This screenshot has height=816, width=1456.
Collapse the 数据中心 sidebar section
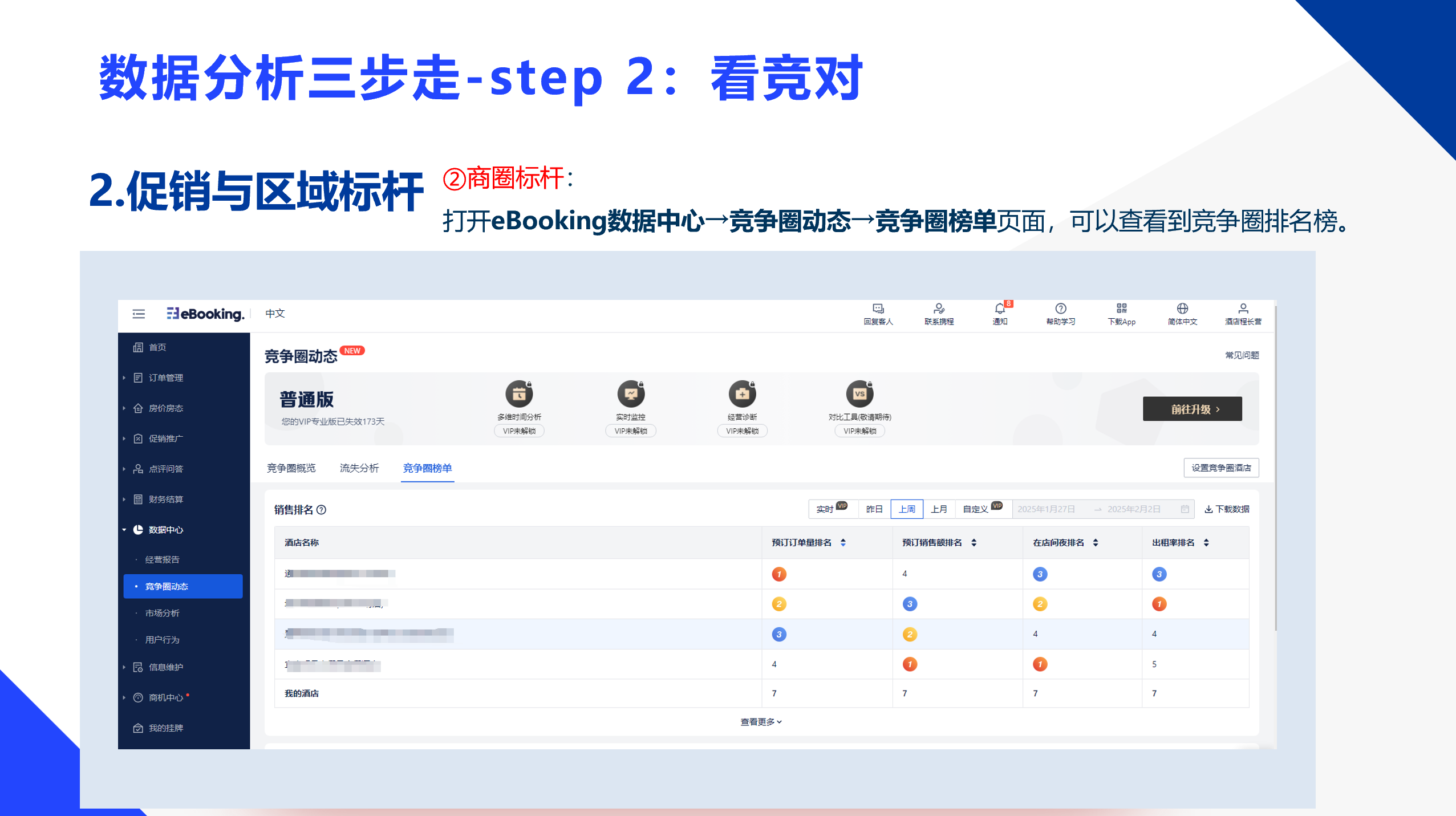click(x=165, y=530)
